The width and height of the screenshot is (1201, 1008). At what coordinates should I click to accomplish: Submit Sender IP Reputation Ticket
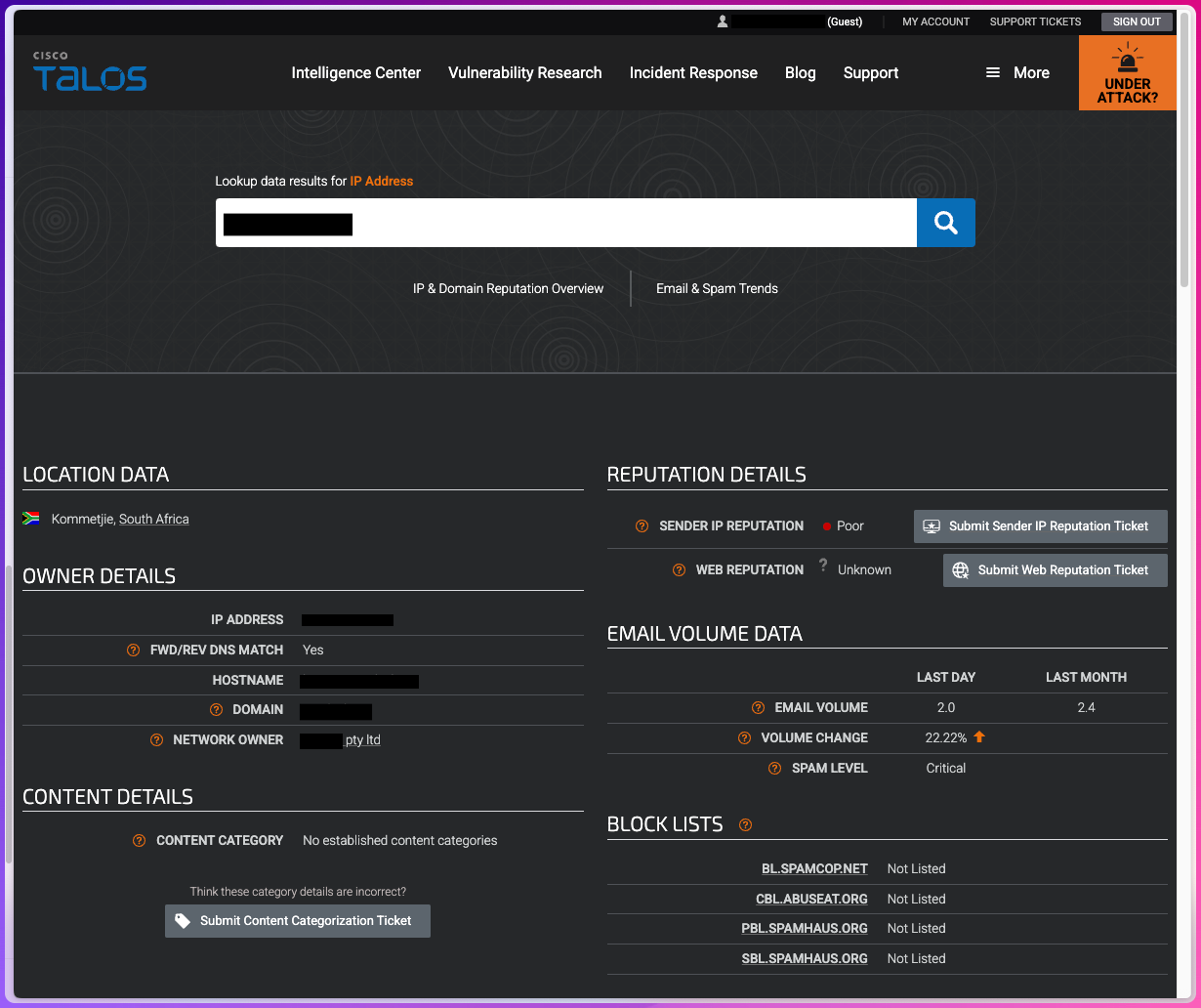1041,525
